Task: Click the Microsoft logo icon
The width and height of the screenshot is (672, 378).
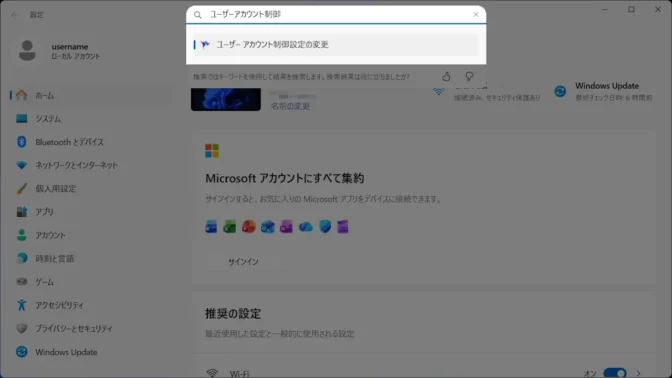Action: point(212,151)
